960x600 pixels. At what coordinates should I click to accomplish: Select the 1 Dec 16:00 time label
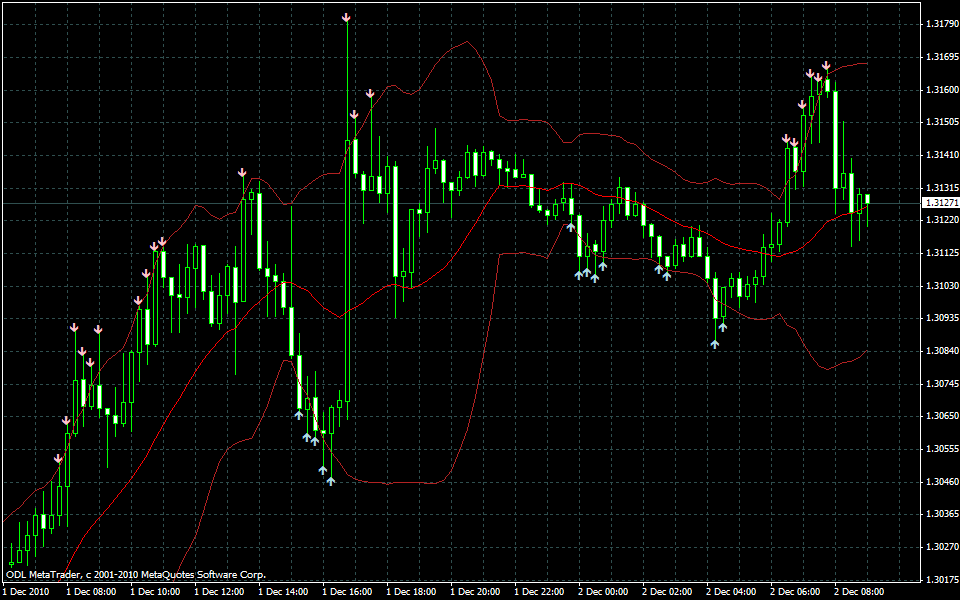tap(346, 592)
